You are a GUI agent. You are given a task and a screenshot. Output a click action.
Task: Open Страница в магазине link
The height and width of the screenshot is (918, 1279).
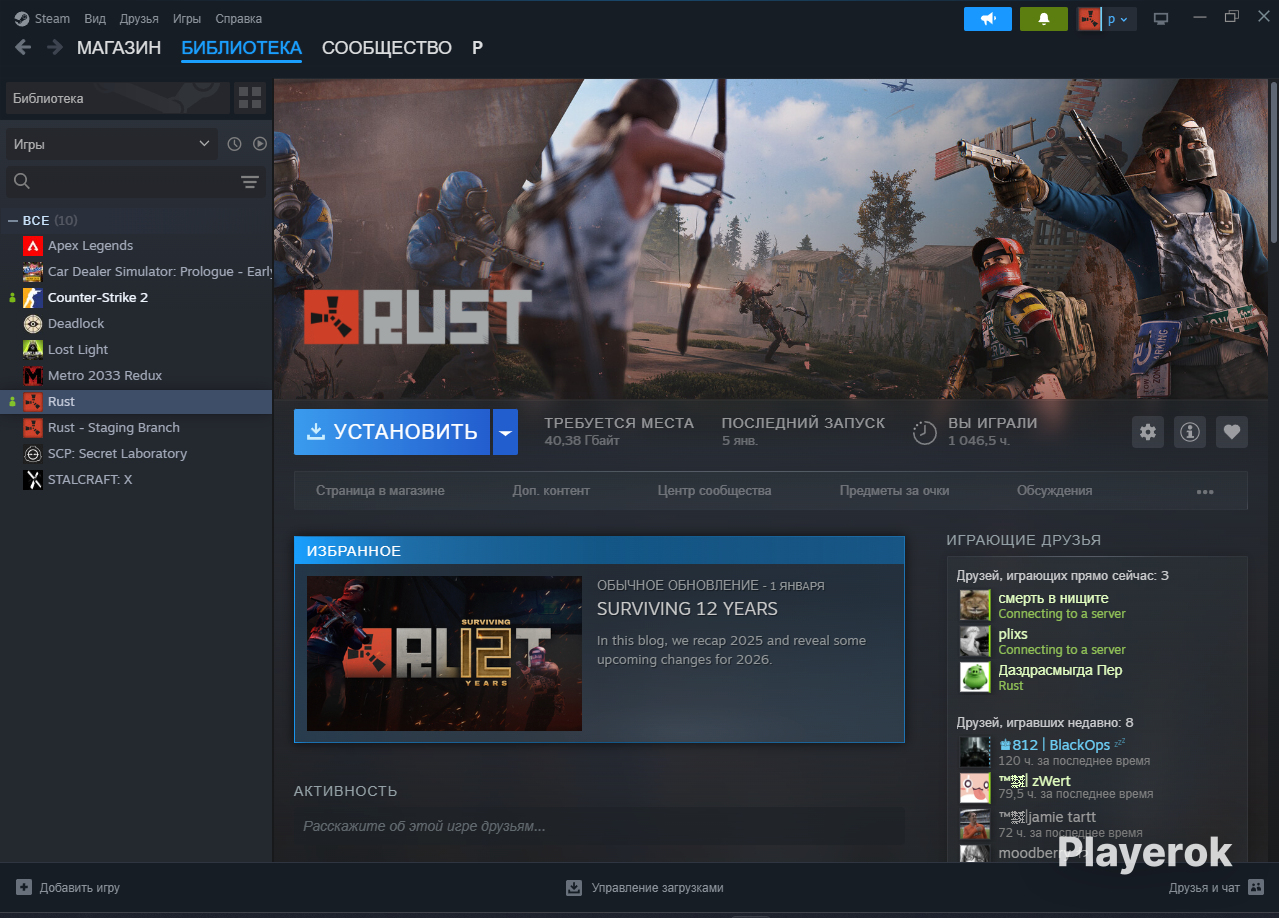pyautogui.click(x=380, y=491)
